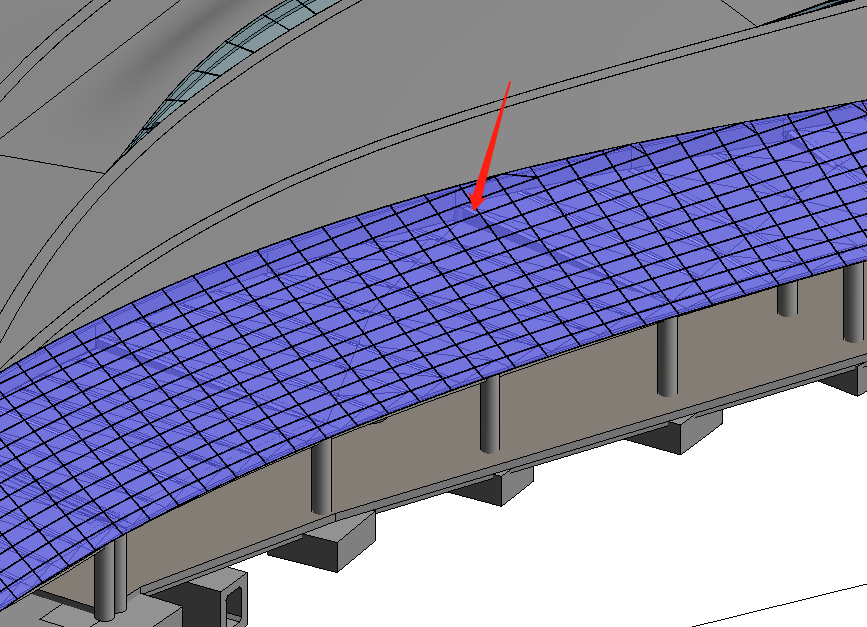867x627 pixels.
Task: Click the tip of the red arrow
Action: pyautogui.click(x=472, y=209)
